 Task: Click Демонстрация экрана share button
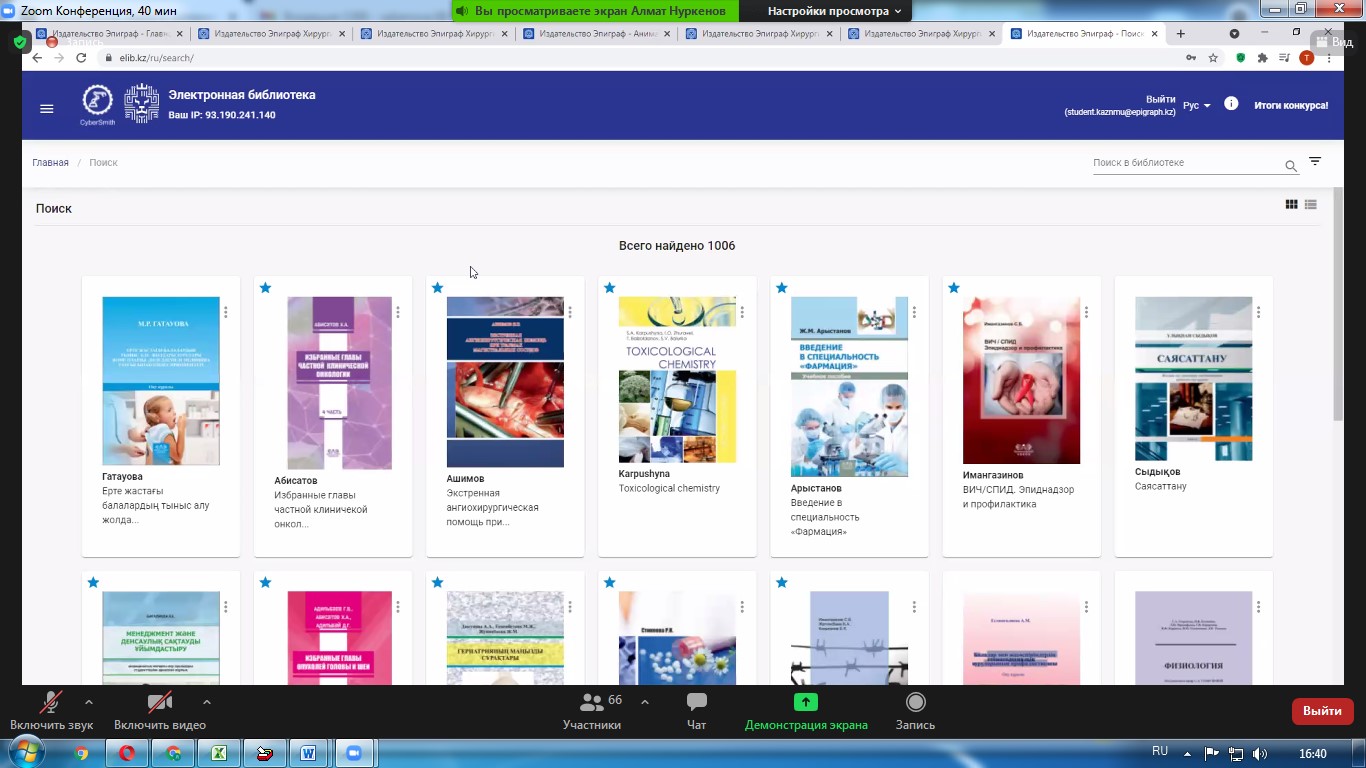point(806,711)
